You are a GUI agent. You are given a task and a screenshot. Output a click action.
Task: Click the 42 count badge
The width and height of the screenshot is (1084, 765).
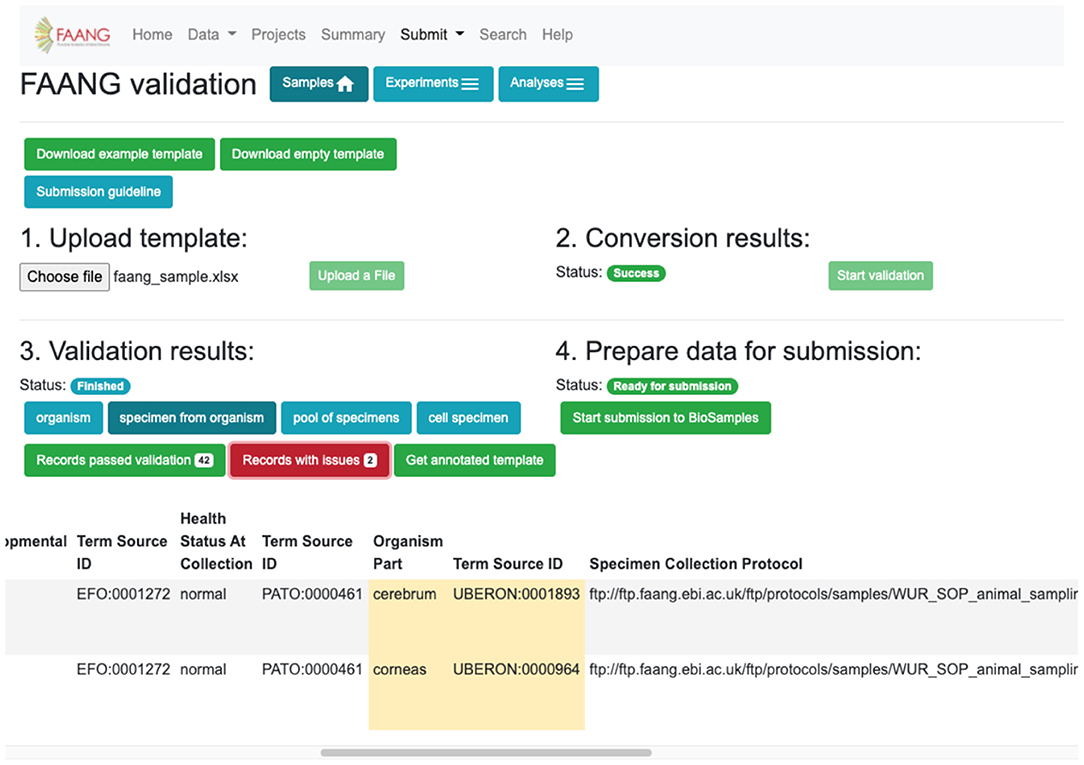point(204,460)
